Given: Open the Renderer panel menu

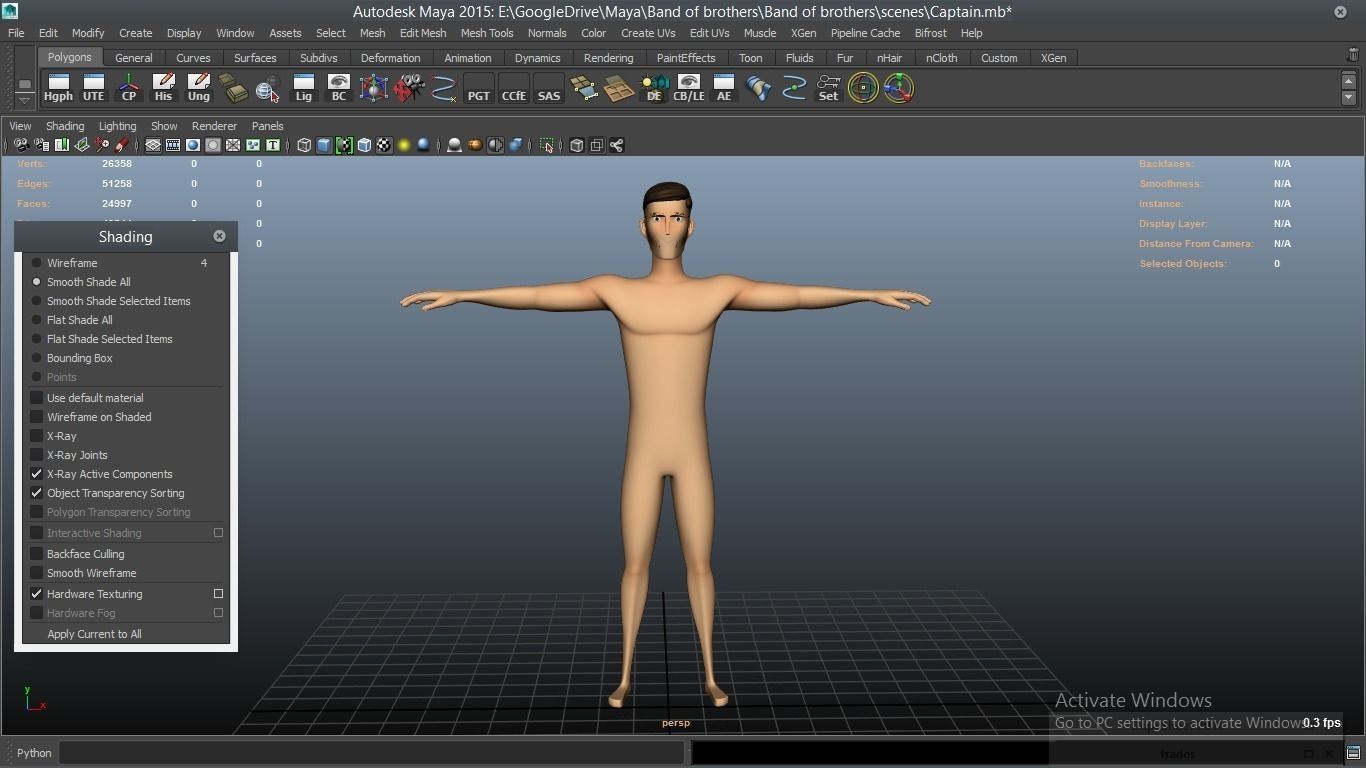Looking at the screenshot, I should click(x=214, y=126).
